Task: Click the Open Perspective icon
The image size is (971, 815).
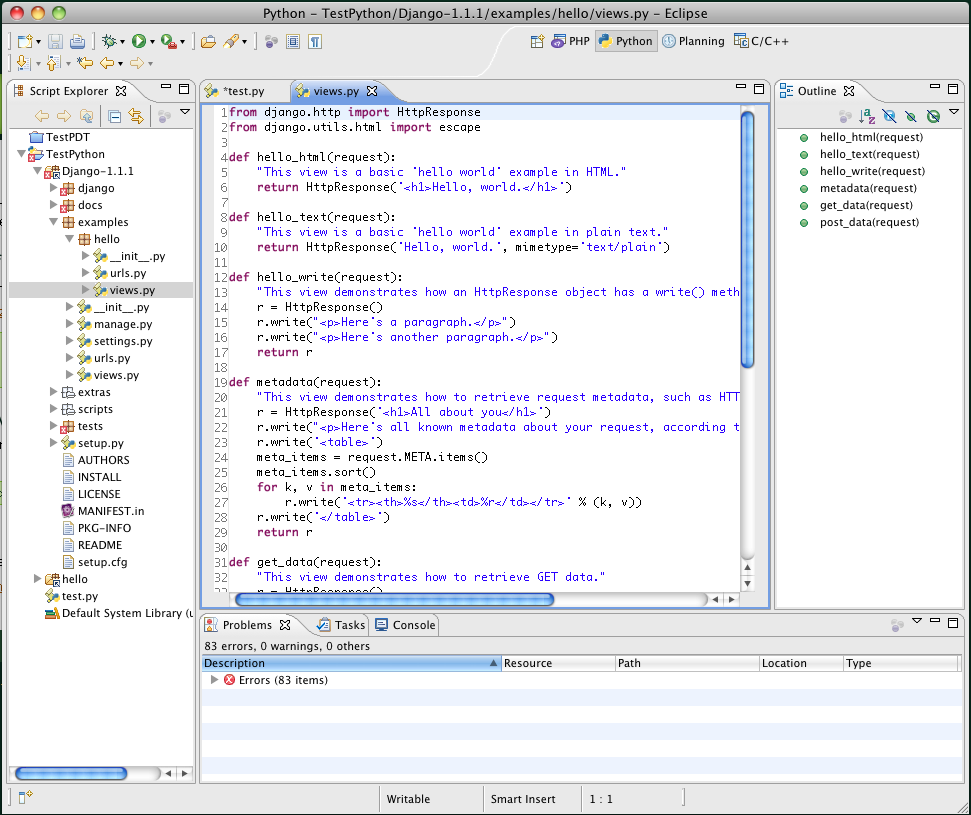Action: pyautogui.click(x=538, y=41)
